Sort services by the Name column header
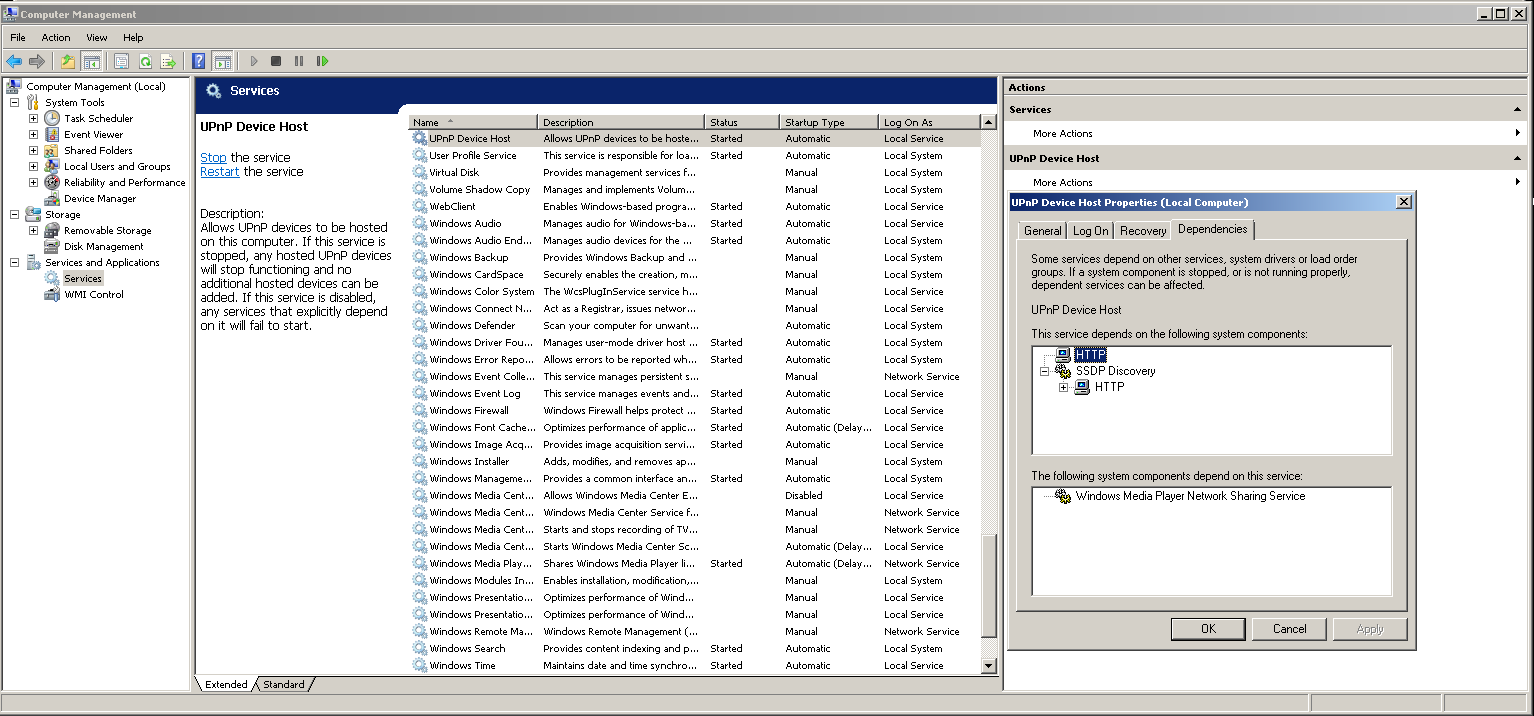Image resolution: width=1534 pixels, height=716 pixels. 473,122
